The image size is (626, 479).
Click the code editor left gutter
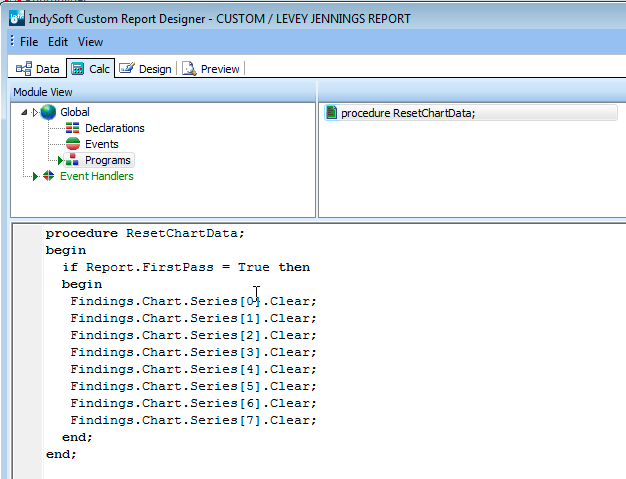coord(28,351)
